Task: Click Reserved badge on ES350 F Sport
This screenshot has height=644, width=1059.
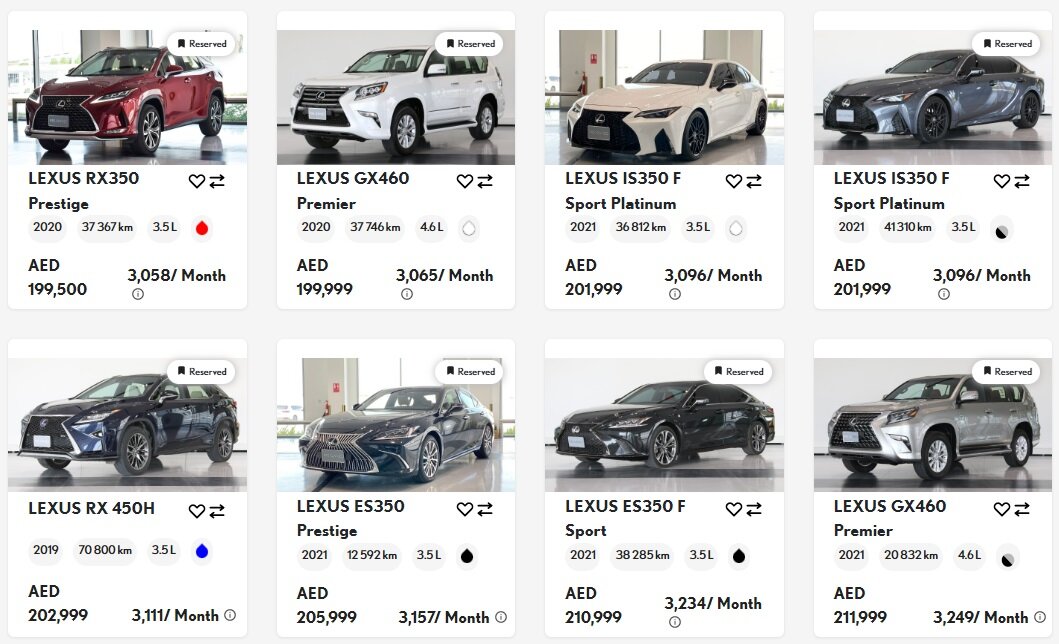Action: point(738,371)
